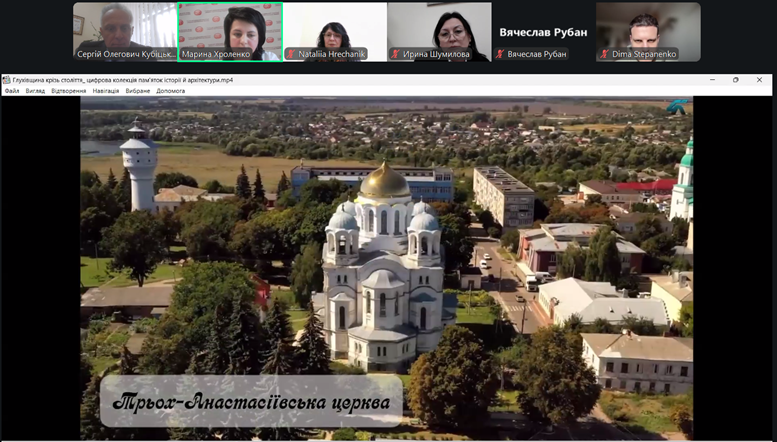Click the Dima Stepanenko name label
The image size is (777, 442).
[x=638, y=54]
